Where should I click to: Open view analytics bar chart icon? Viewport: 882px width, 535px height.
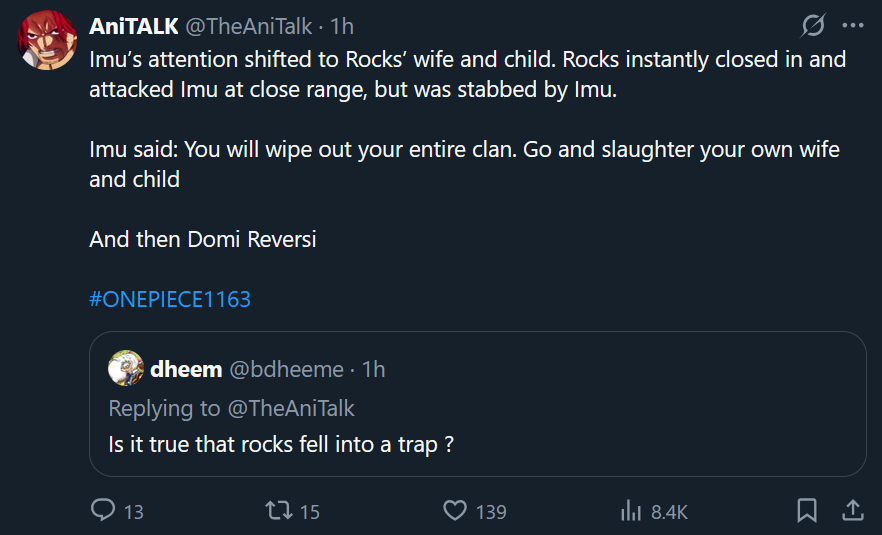[x=631, y=511]
